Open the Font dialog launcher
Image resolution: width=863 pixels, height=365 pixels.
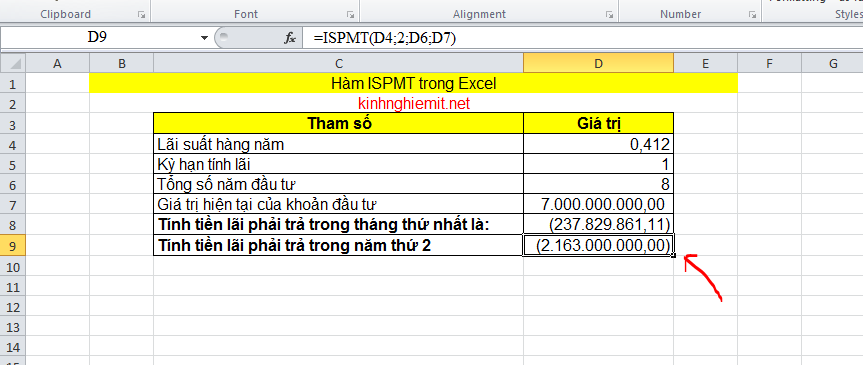click(351, 15)
